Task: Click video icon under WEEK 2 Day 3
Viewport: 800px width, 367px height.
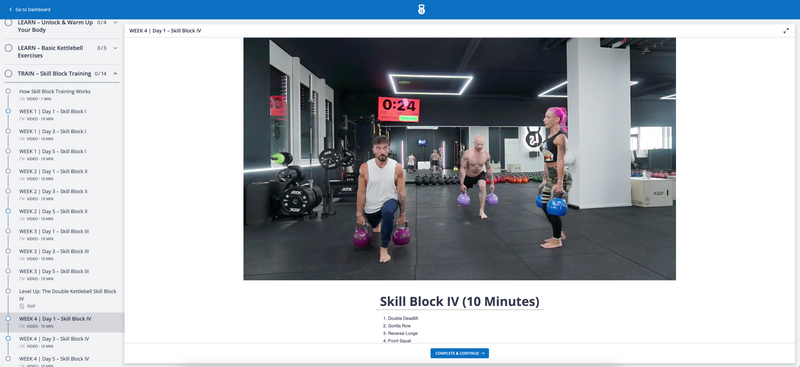Action: (22, 199)
